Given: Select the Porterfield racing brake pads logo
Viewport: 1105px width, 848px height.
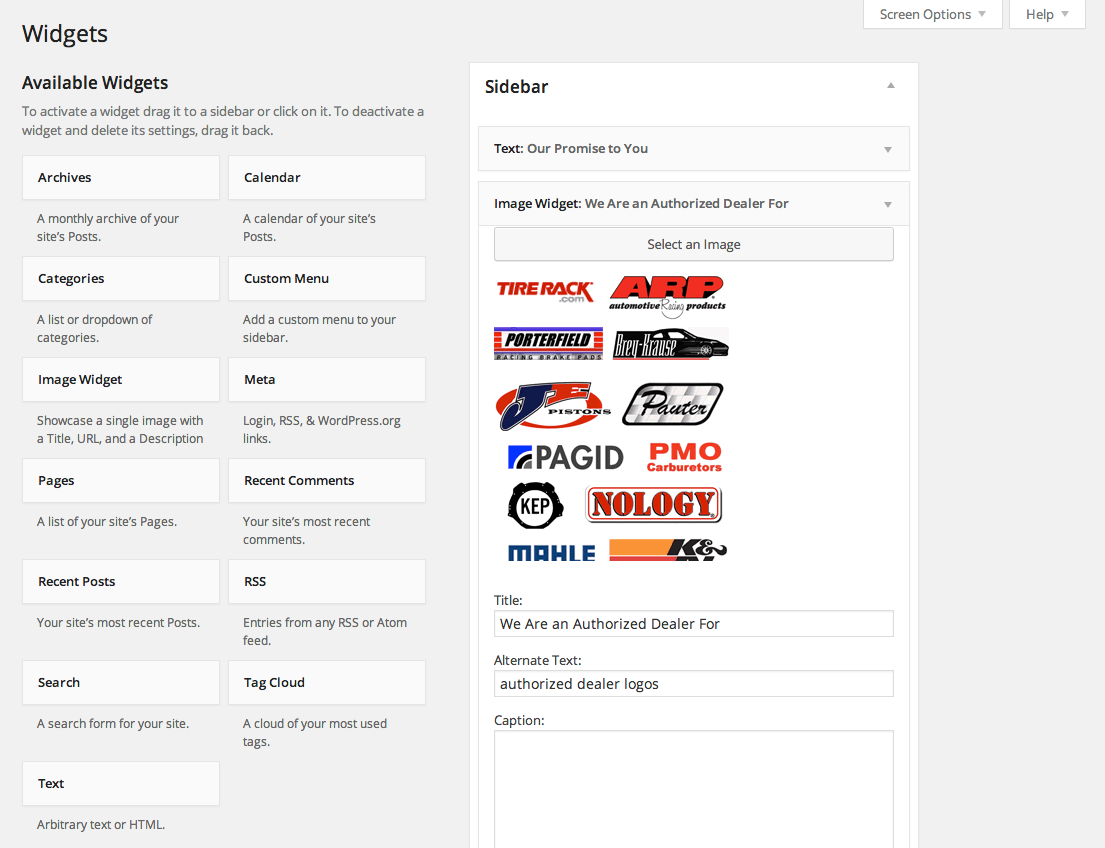Looking at the screenshot, I should point(548,344).
